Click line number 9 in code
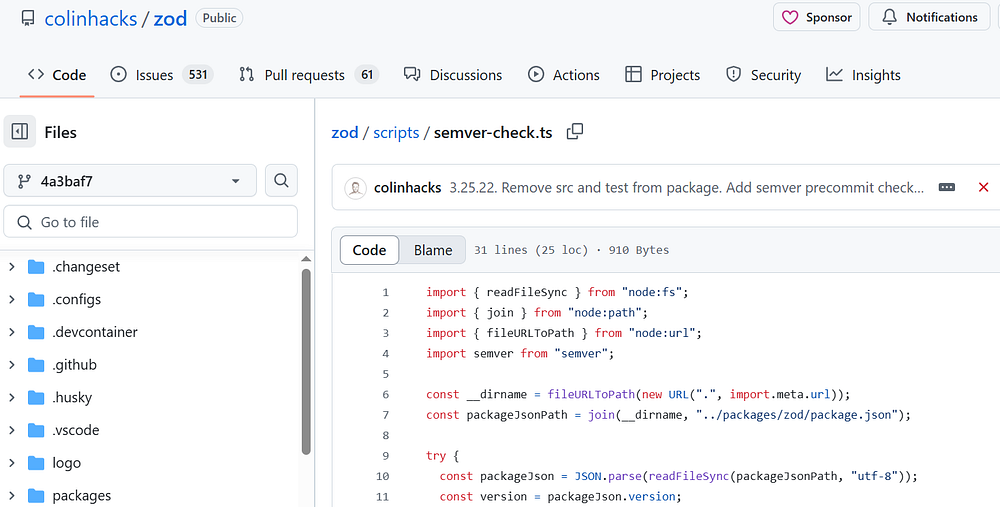This screenshot has height=507, width=1000. (x=385, y=455)
